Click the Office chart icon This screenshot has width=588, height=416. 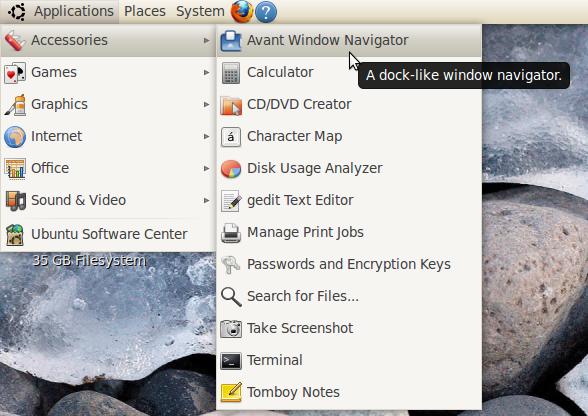coord(15,168)
